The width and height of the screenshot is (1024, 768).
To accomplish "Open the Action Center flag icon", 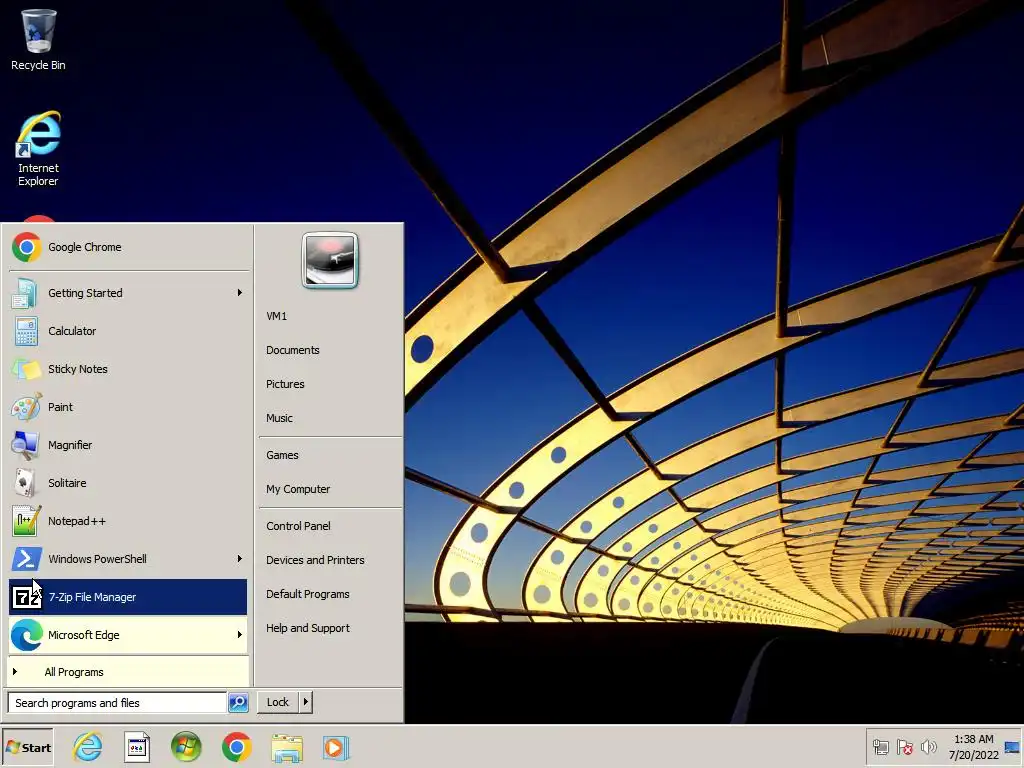I will pos(904,747).
